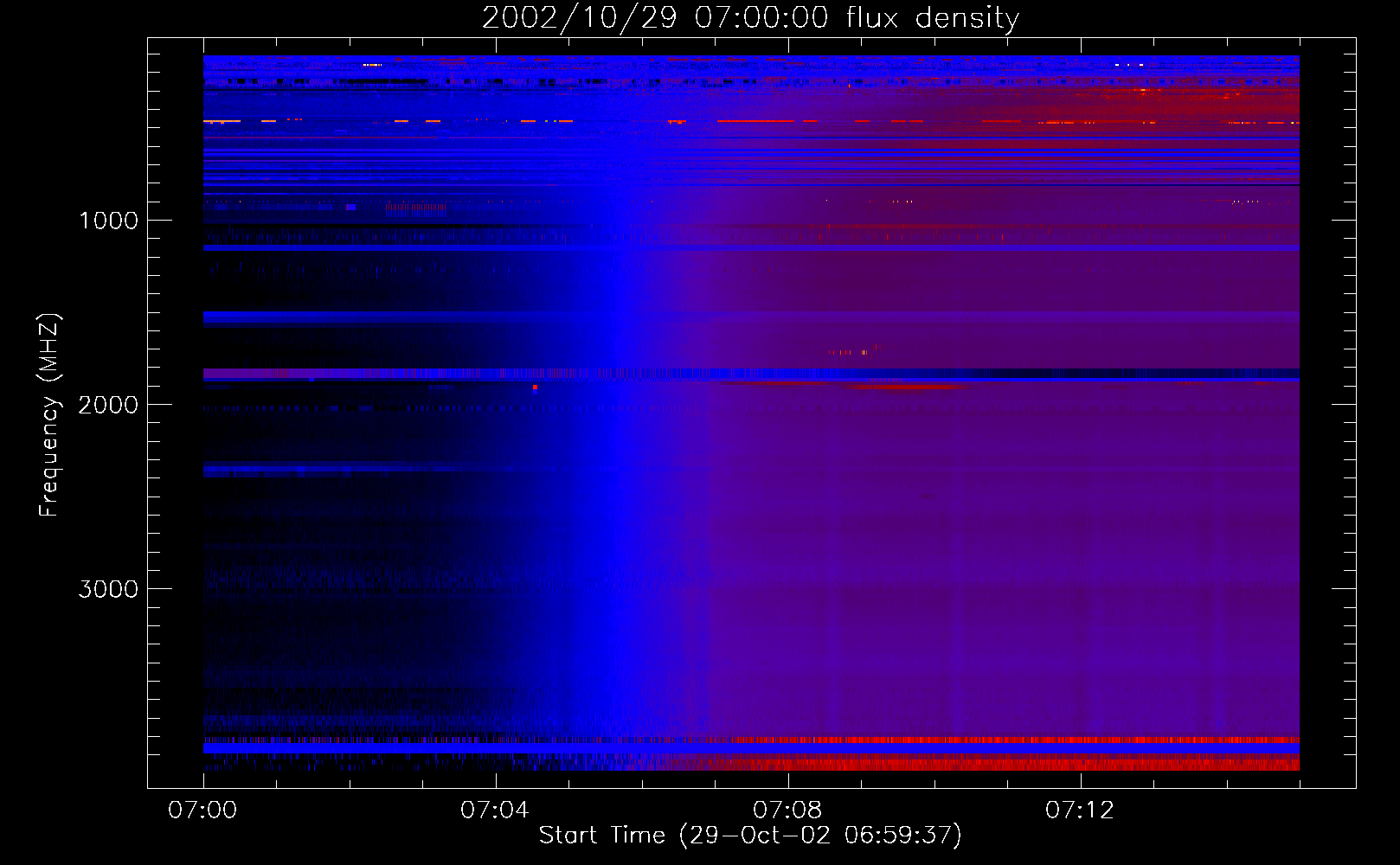This screenshot has width=1400, height=865.
Task: Click the 2000 frequency tick label
Action: click(x=108, y=405)
